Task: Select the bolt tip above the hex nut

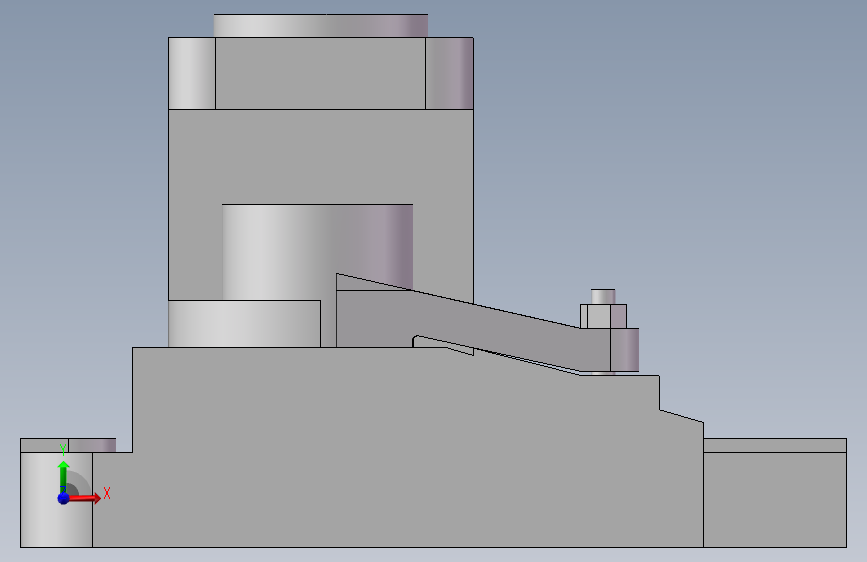Action: [603, 296]
